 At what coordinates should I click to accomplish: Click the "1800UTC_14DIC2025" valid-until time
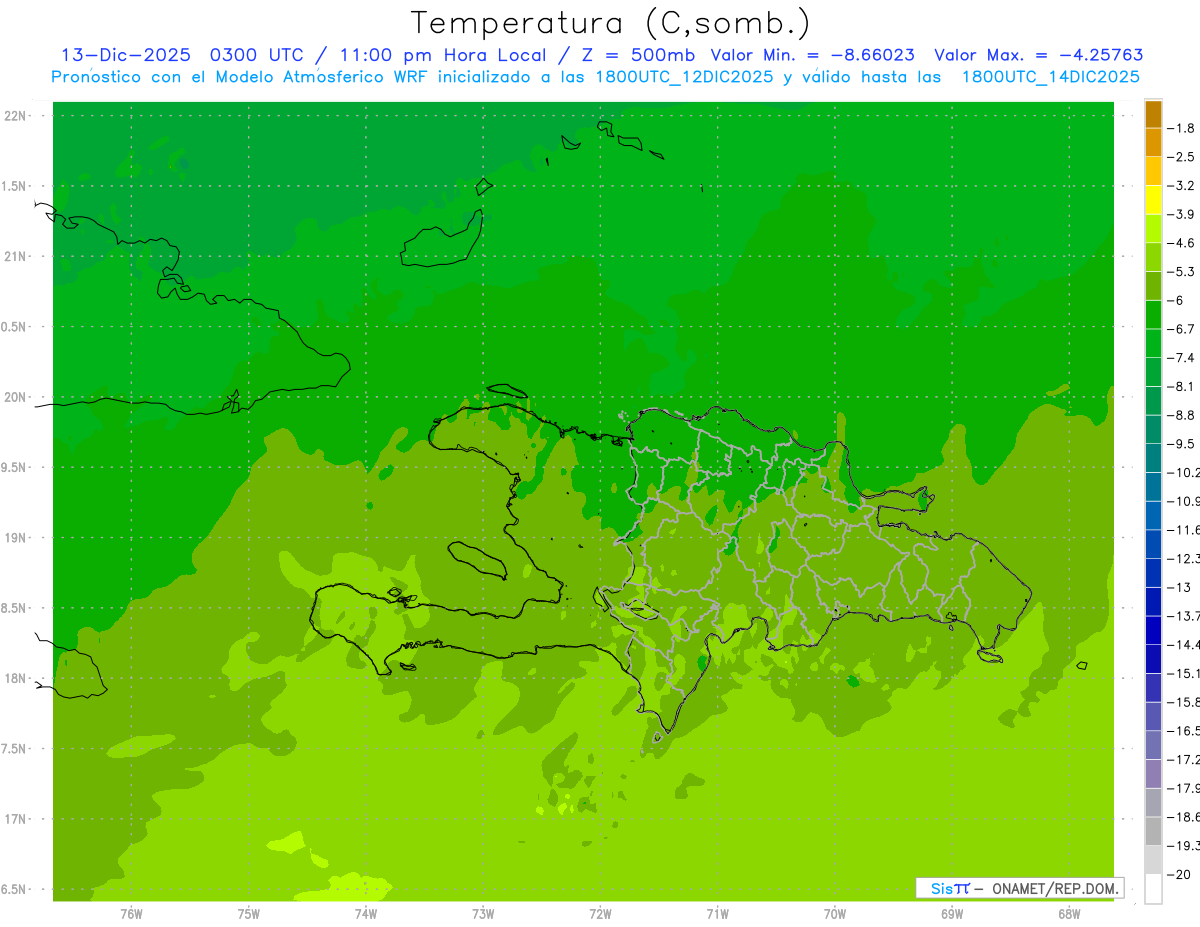[x=1050, y=77]
